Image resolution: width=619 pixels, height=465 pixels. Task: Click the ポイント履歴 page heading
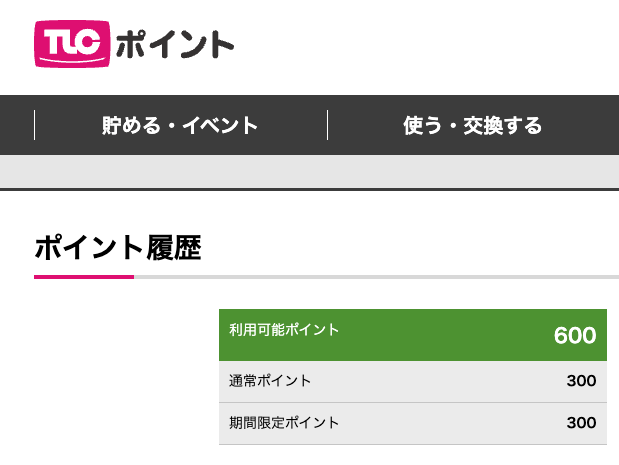click(x=118, y=248)
